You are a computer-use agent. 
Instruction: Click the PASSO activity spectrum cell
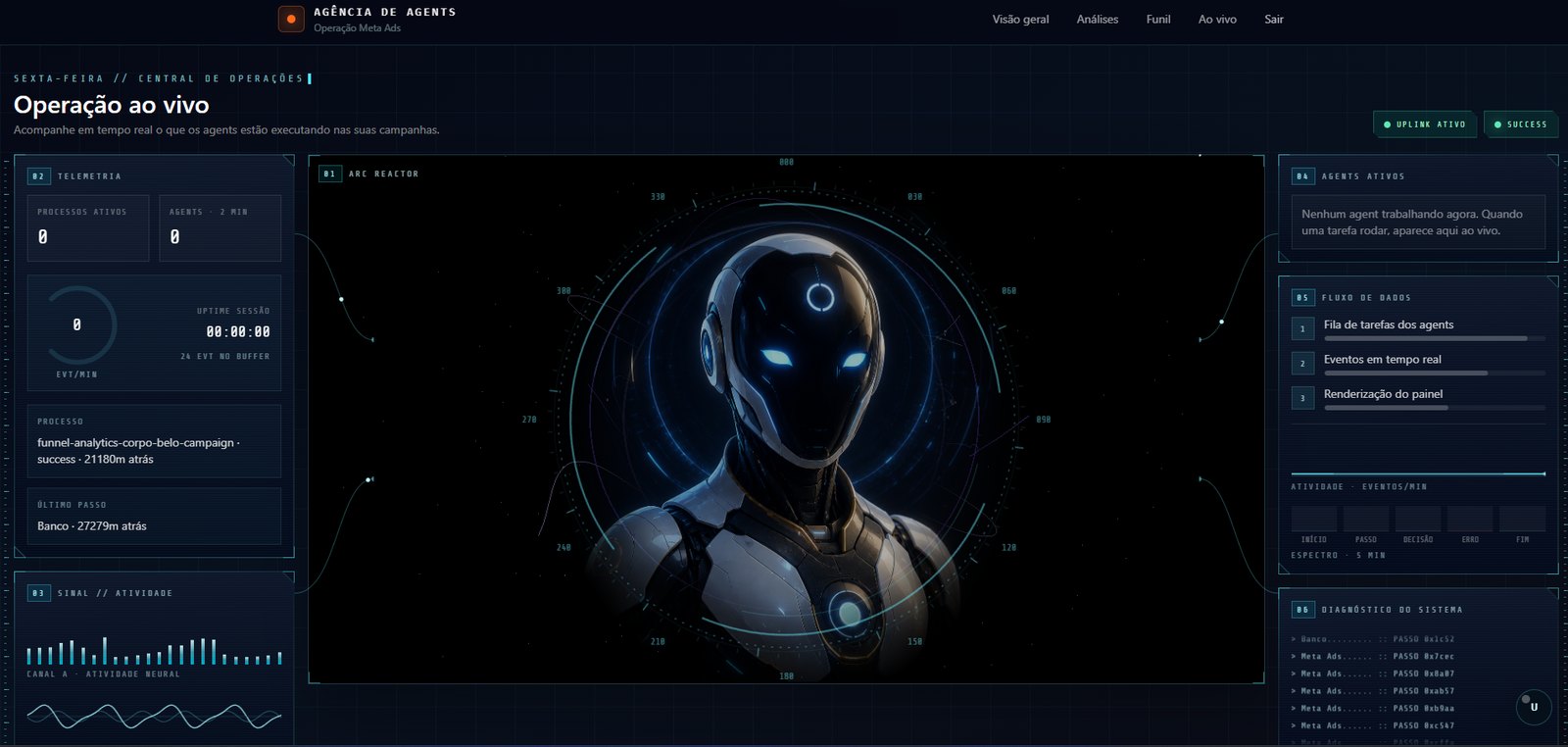click(x=1366, y=519)
